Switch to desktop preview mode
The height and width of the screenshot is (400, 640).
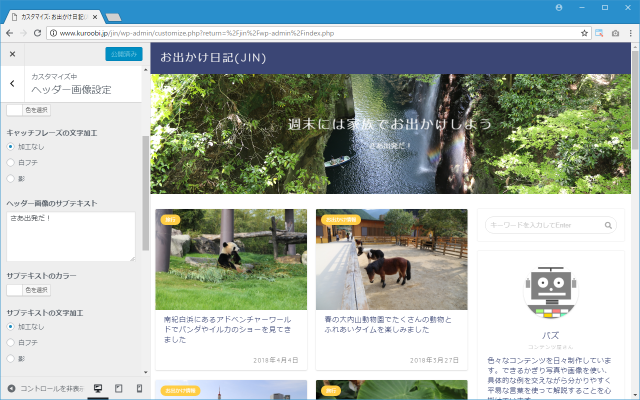[x=98, y=388]
